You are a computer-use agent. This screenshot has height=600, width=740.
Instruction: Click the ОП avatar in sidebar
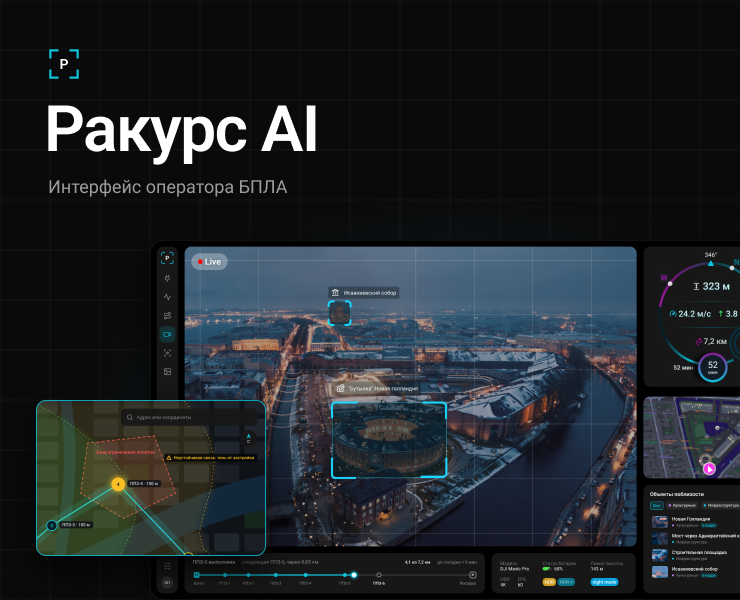(167, 583)
